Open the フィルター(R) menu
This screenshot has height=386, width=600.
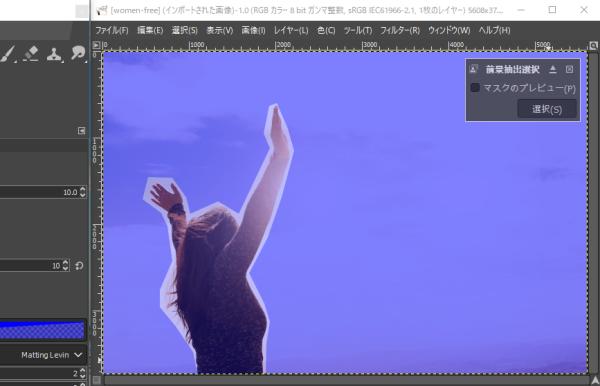(400, 30)
